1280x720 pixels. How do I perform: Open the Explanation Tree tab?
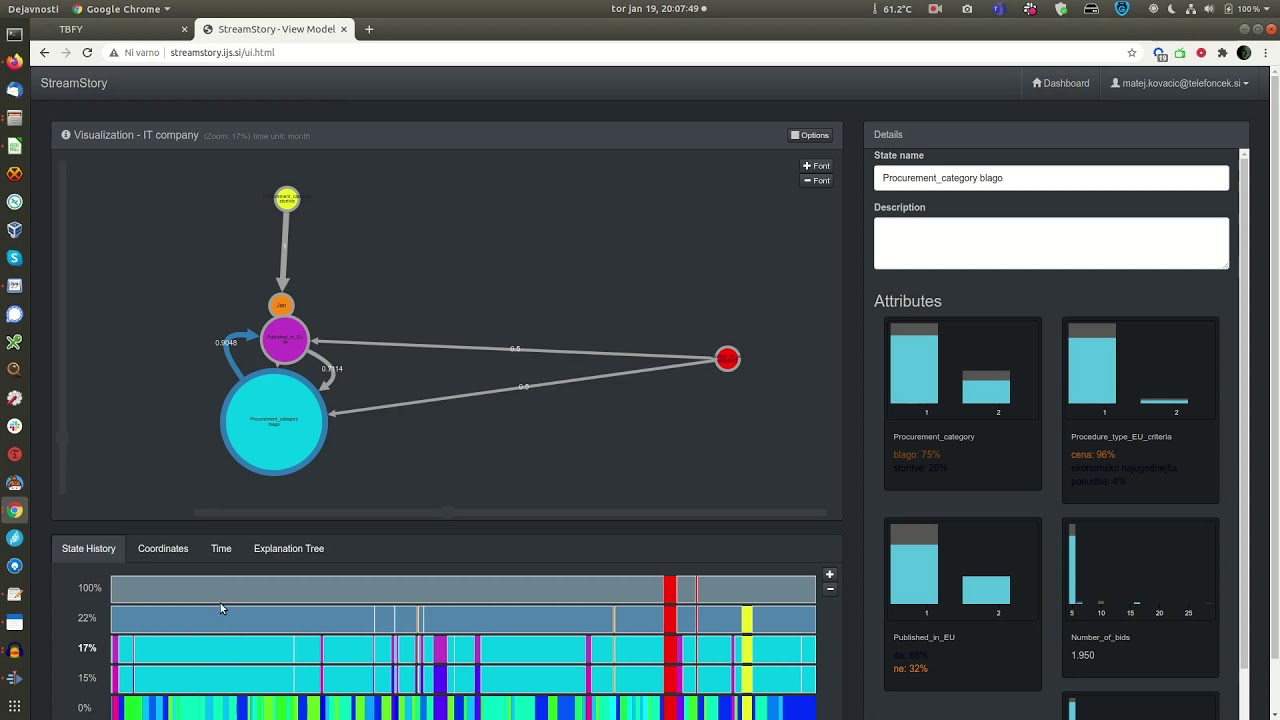point(289,548)
